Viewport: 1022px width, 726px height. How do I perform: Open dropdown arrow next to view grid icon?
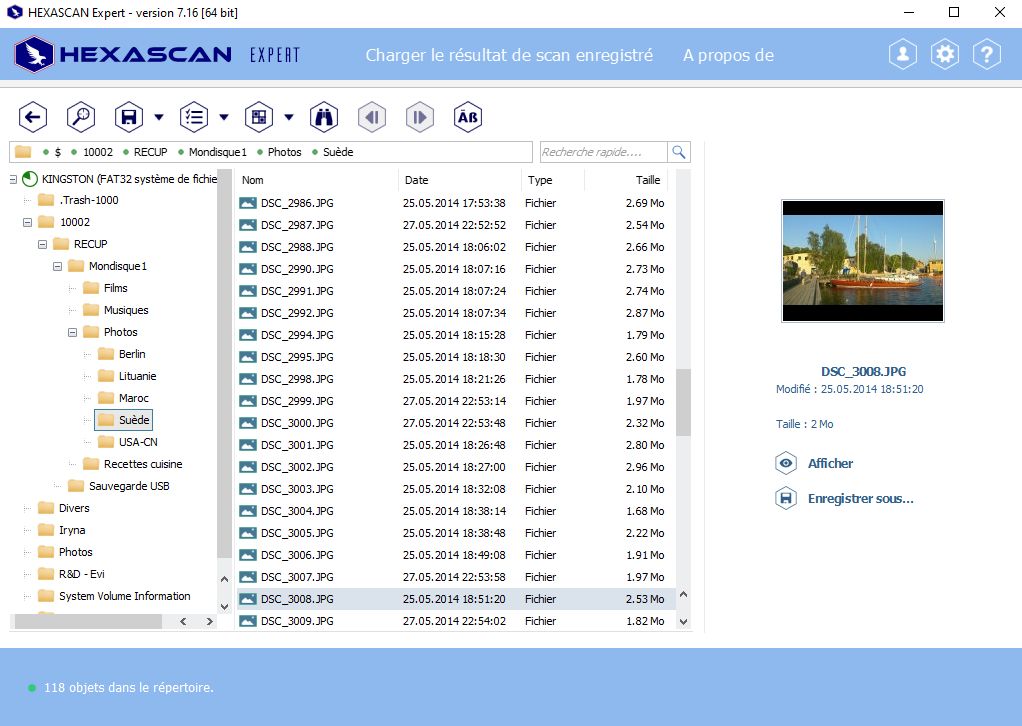click(289, 118)
